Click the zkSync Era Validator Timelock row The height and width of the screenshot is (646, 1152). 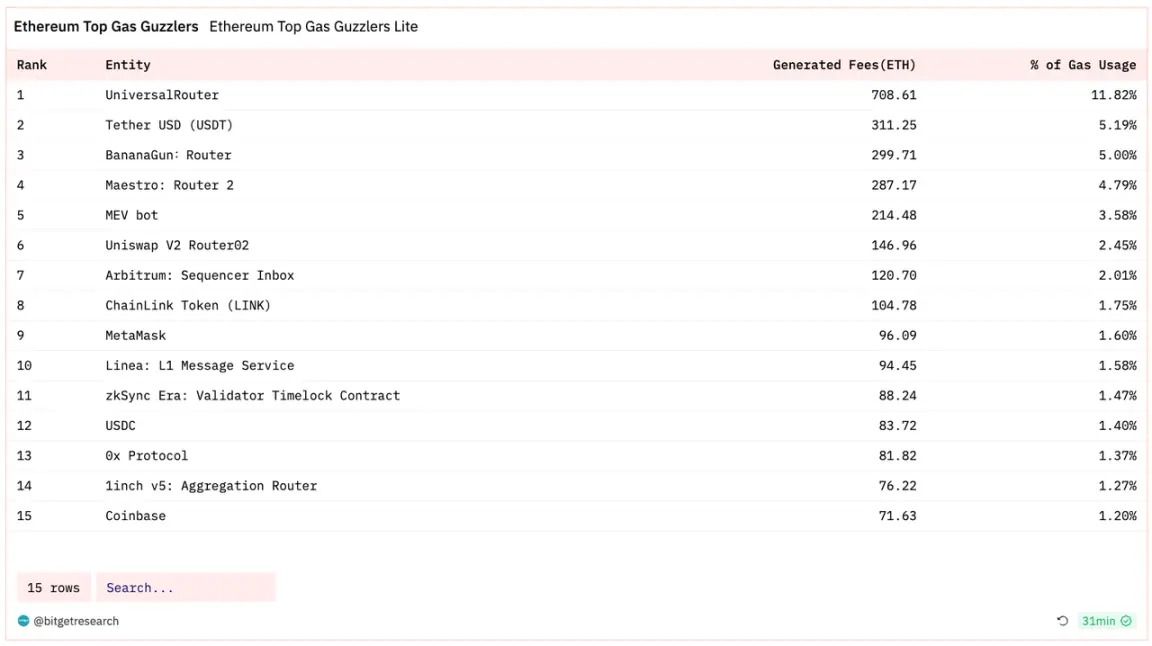coord(252,395)
